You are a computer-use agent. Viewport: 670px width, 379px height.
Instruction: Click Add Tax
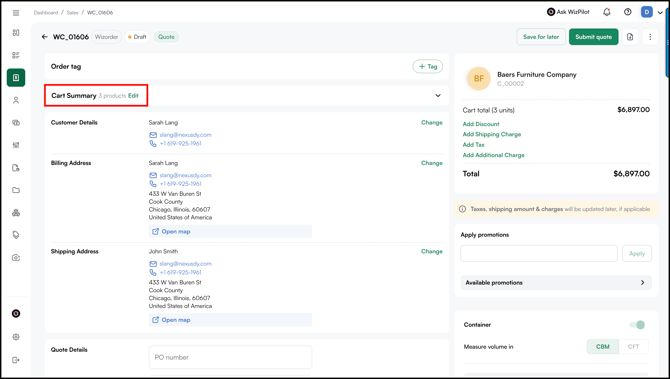click(473, 145)
